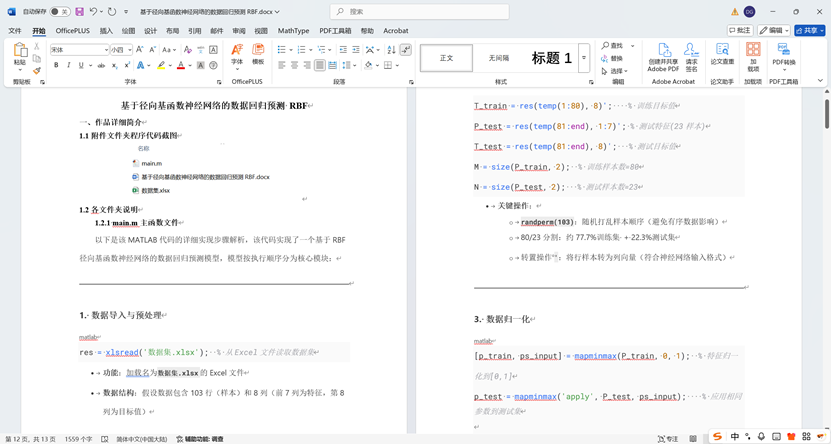Toggle show paragraph marks button
831x444 pixels.
(405, 50)
